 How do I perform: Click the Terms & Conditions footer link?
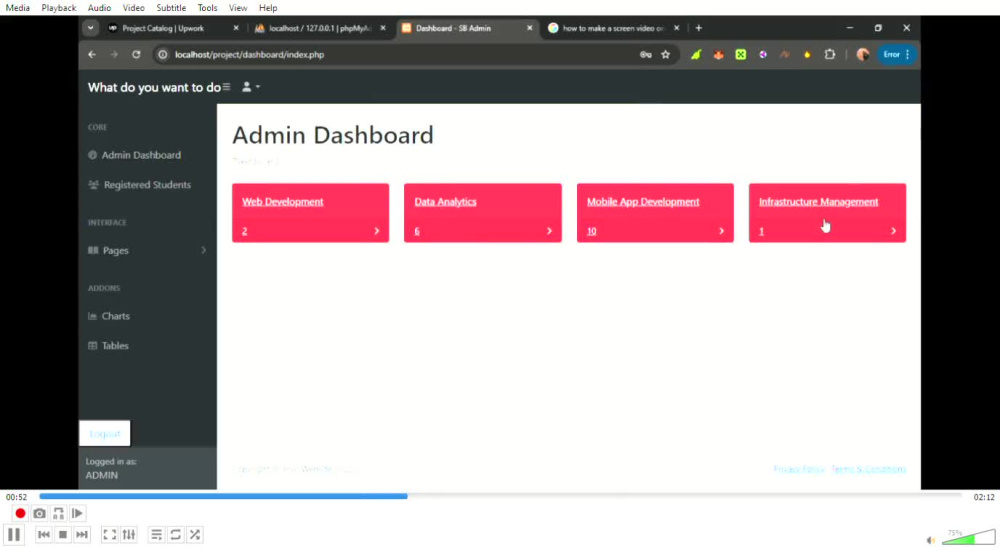pyautogui.click(x=868, y=469)
